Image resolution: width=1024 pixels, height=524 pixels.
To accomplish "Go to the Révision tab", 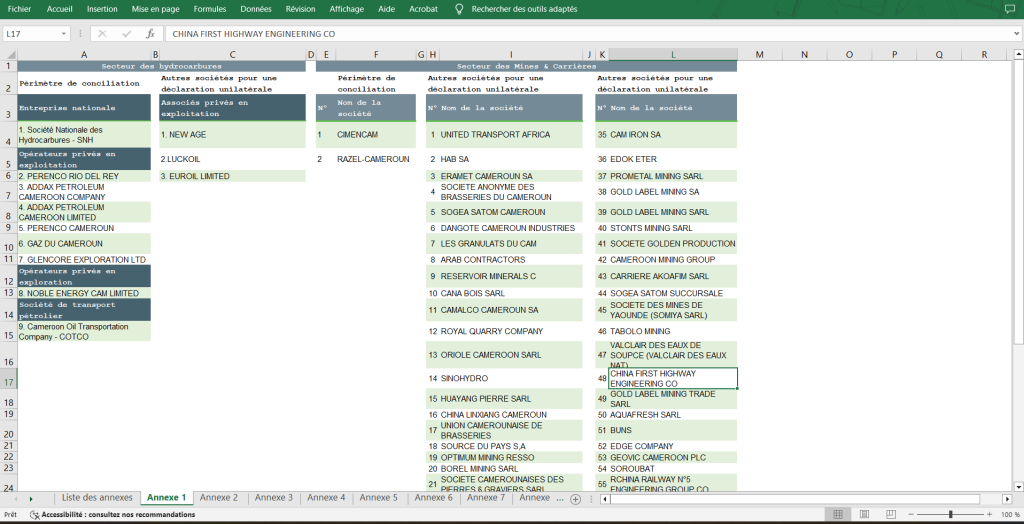I will click(300, 9).
